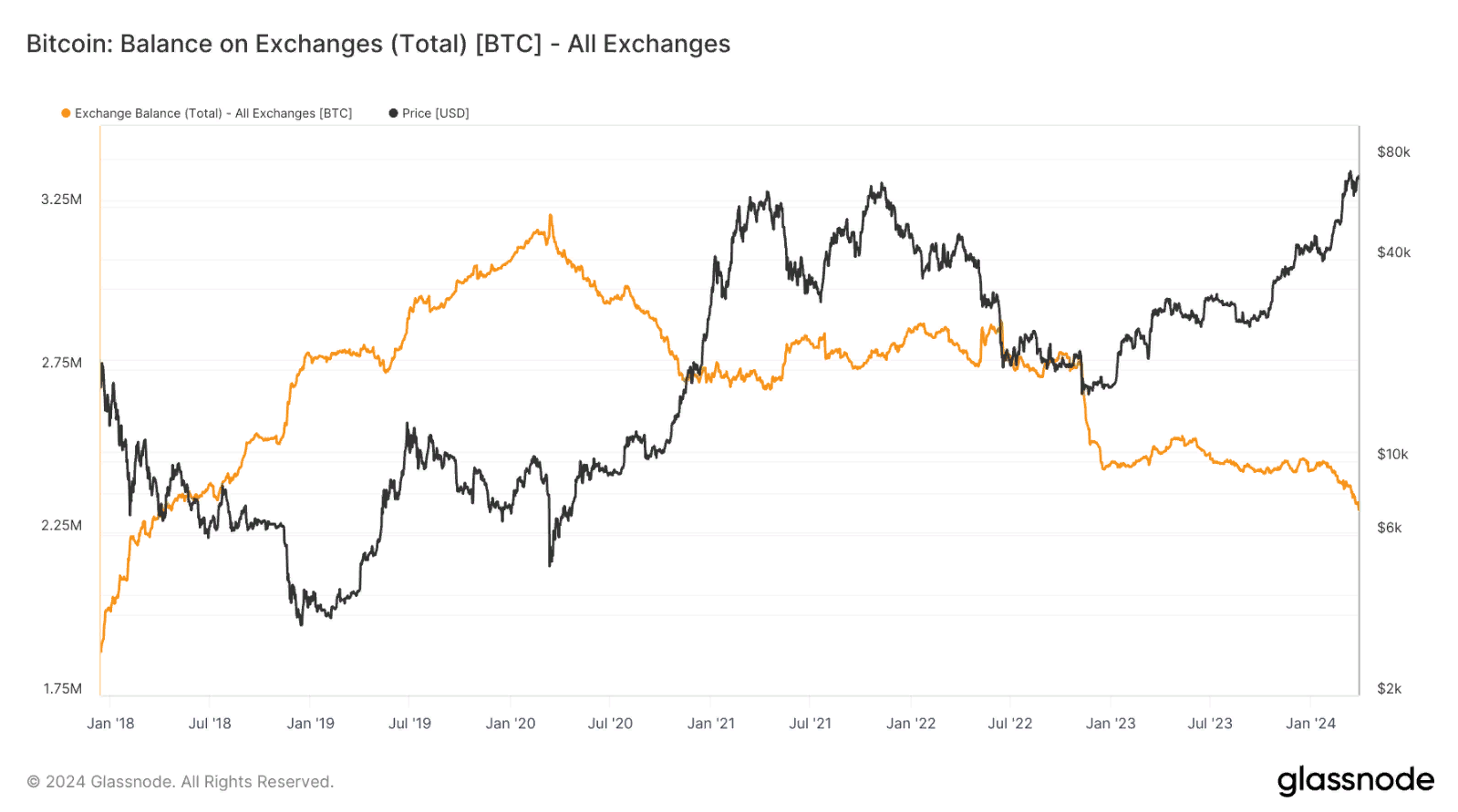Click the orange Exchange Balance legend dot
Viewport: 1458px width, 812px height.
66,113
